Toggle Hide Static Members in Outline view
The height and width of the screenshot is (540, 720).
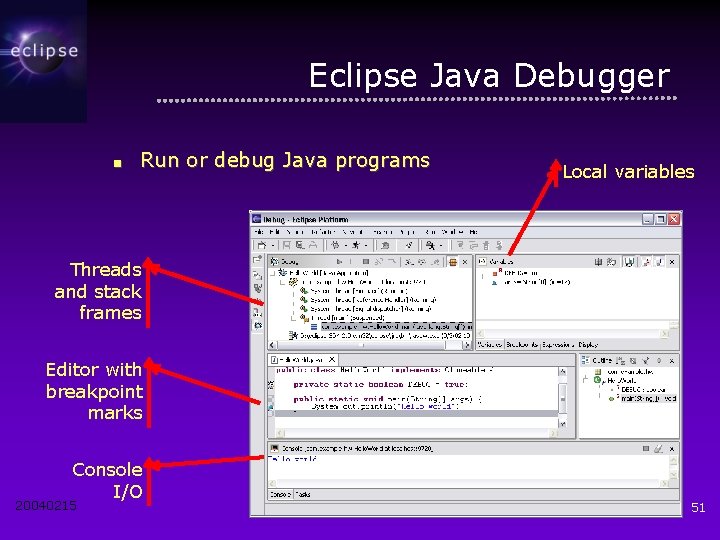[646, 360]
